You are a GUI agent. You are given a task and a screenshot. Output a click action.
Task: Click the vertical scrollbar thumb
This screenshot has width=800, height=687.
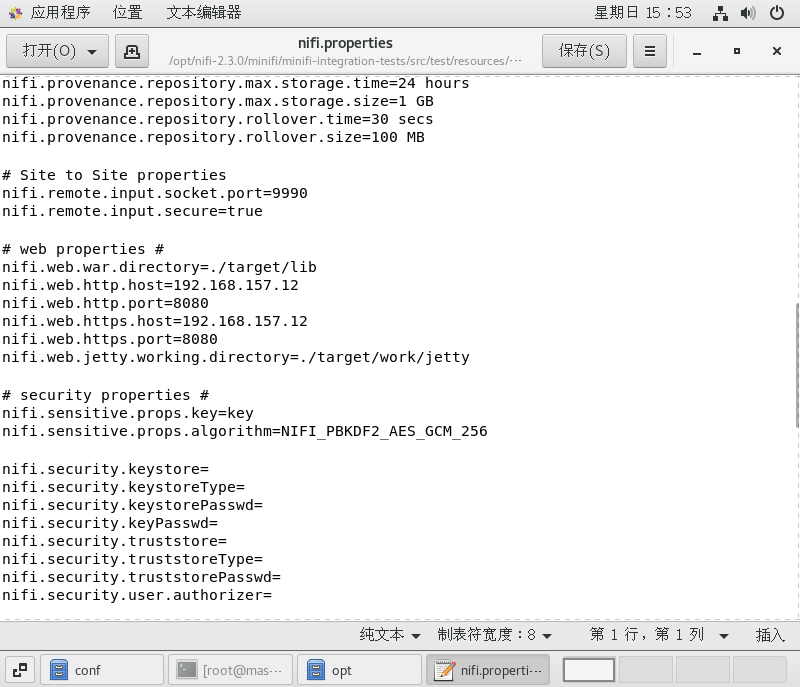(797, 365)
